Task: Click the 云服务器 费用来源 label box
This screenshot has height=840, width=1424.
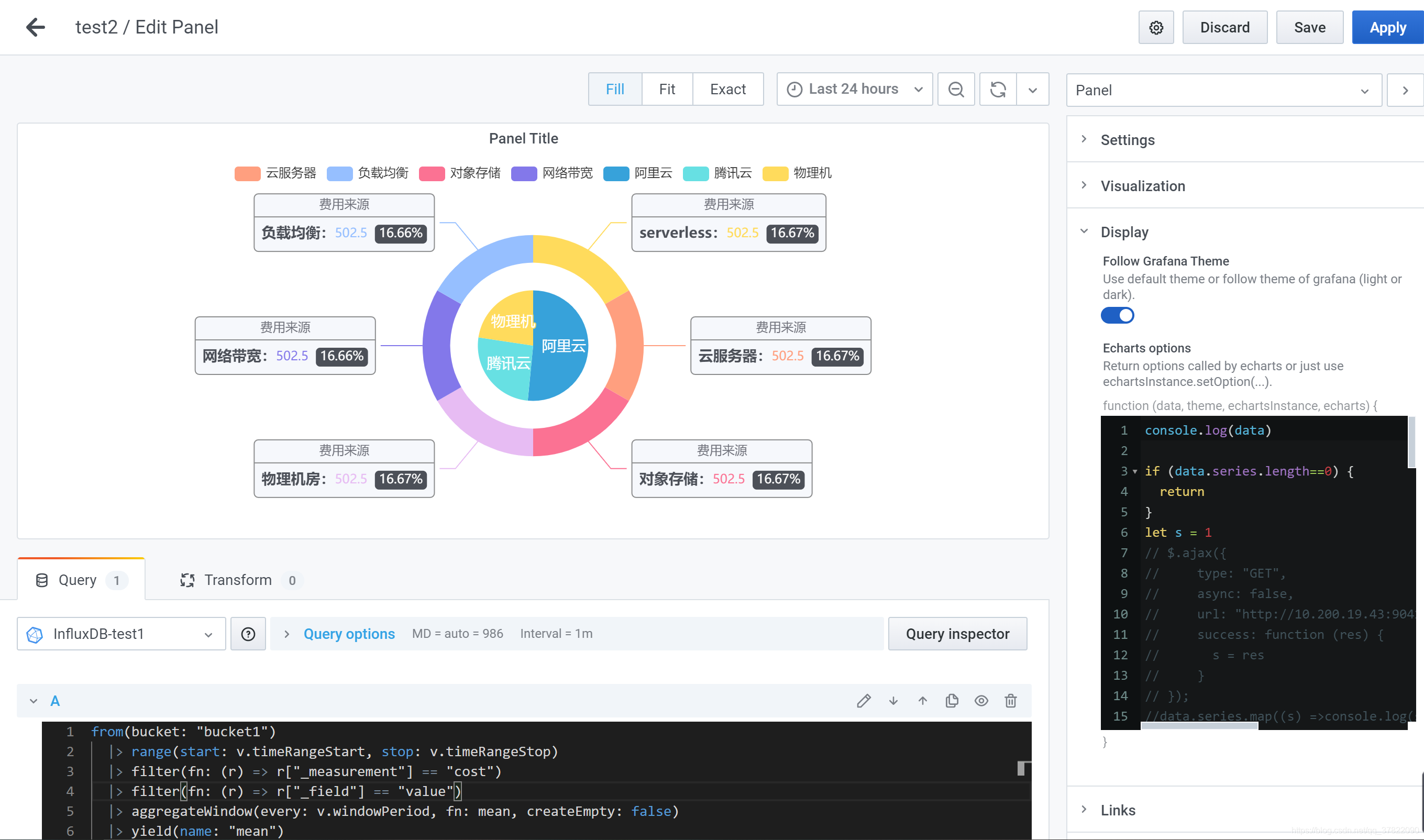Action: coord(780,345)
